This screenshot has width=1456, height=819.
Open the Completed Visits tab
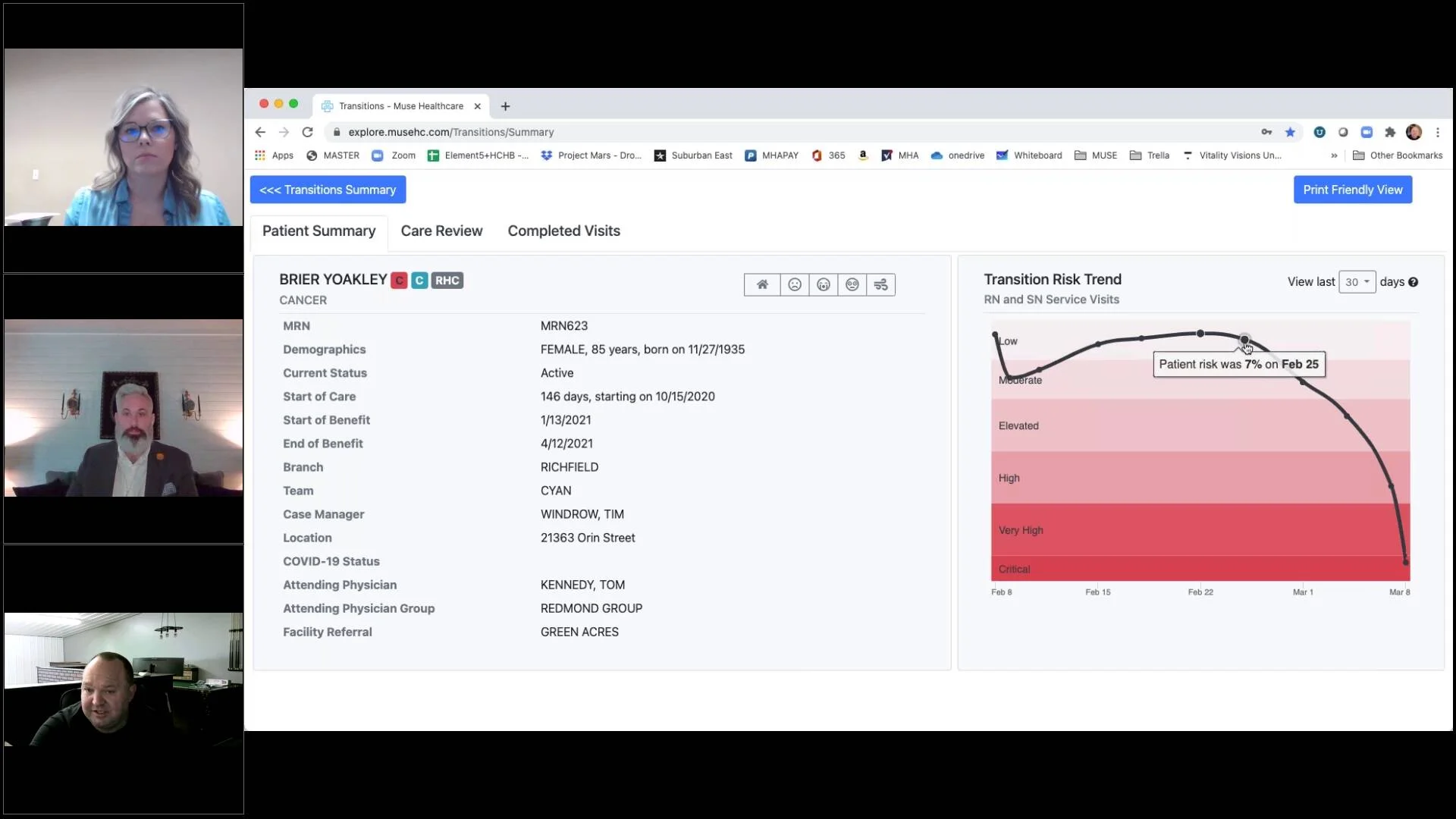click(563, 231)
